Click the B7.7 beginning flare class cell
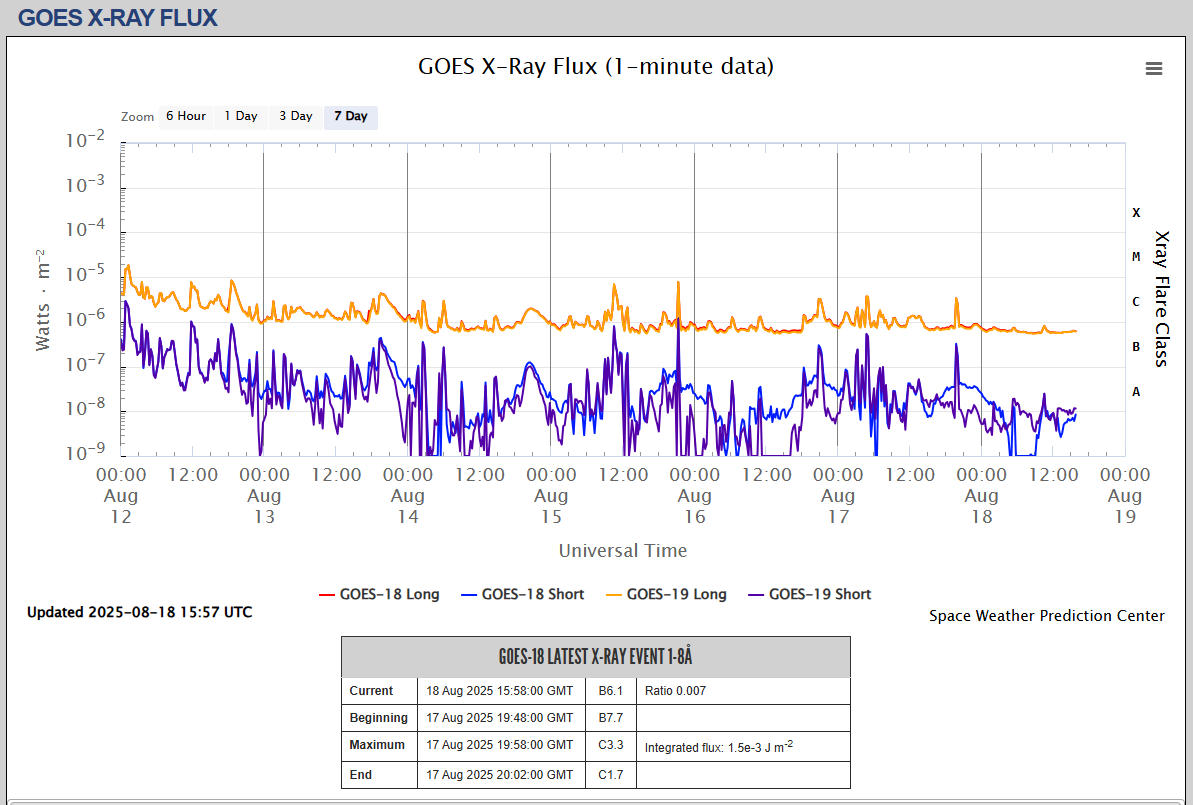The image size is (1193, 805). pos(611,718)
